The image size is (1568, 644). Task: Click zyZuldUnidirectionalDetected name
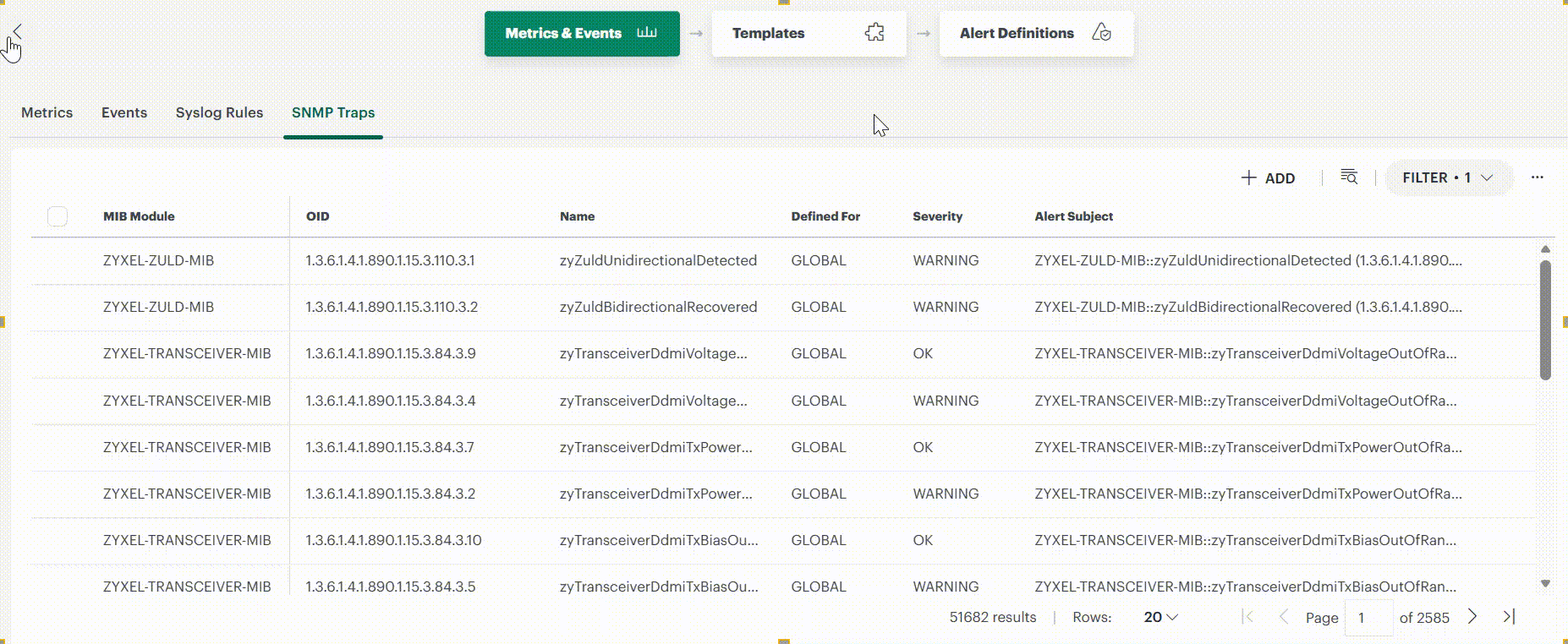point(658,260)
